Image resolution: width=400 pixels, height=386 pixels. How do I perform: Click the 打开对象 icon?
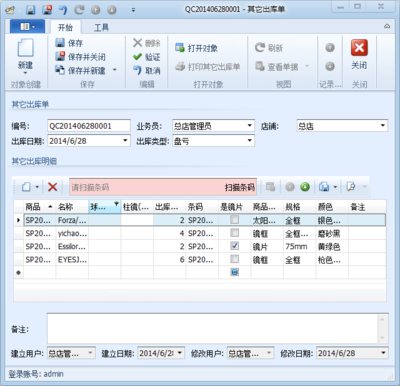tap(180, 48)
